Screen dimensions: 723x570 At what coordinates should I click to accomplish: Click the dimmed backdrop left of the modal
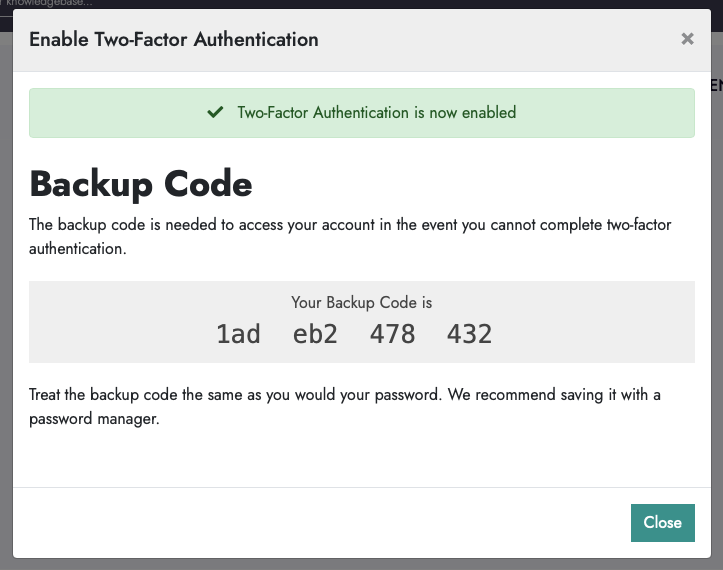5,300
